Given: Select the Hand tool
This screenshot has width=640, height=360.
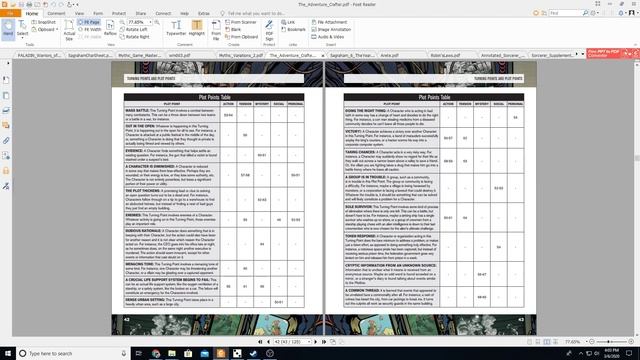Looking at the screenshot, I should pyautogui.click(x=8, y=29).
